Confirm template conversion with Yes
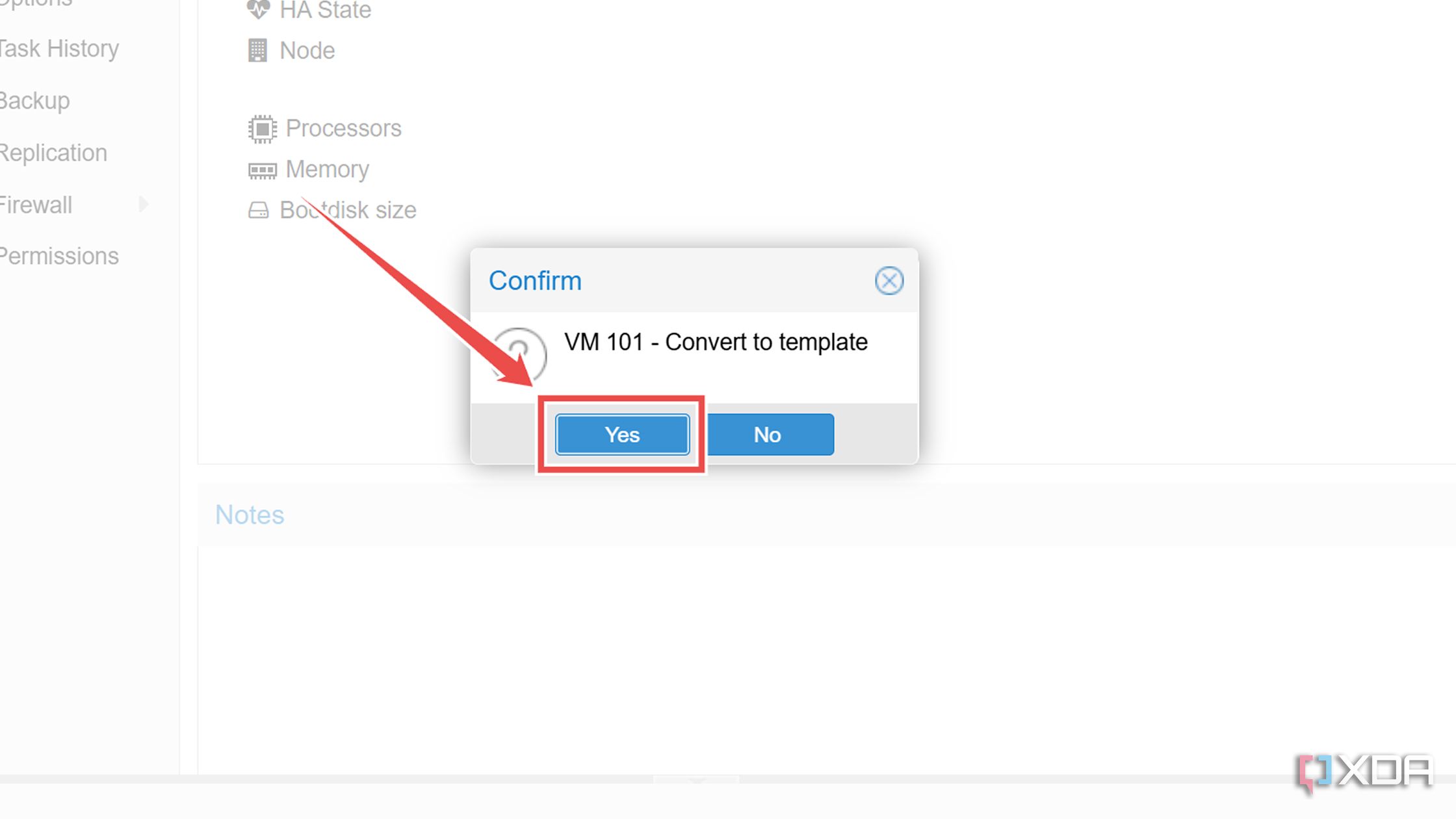Image resolution: width=1456 pixels, height=819 pixels. [622, 434]
